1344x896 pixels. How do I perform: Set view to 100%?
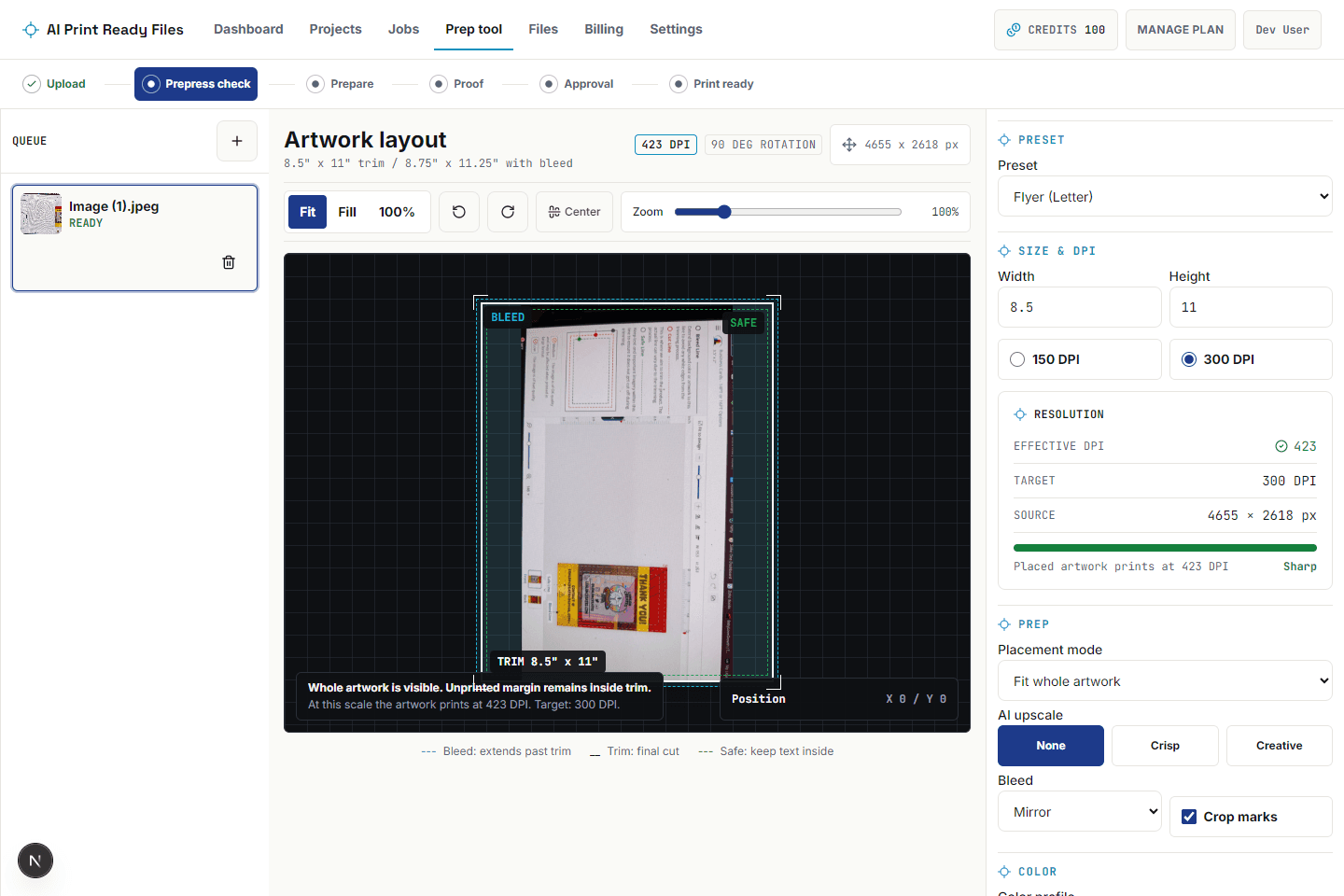397,212
